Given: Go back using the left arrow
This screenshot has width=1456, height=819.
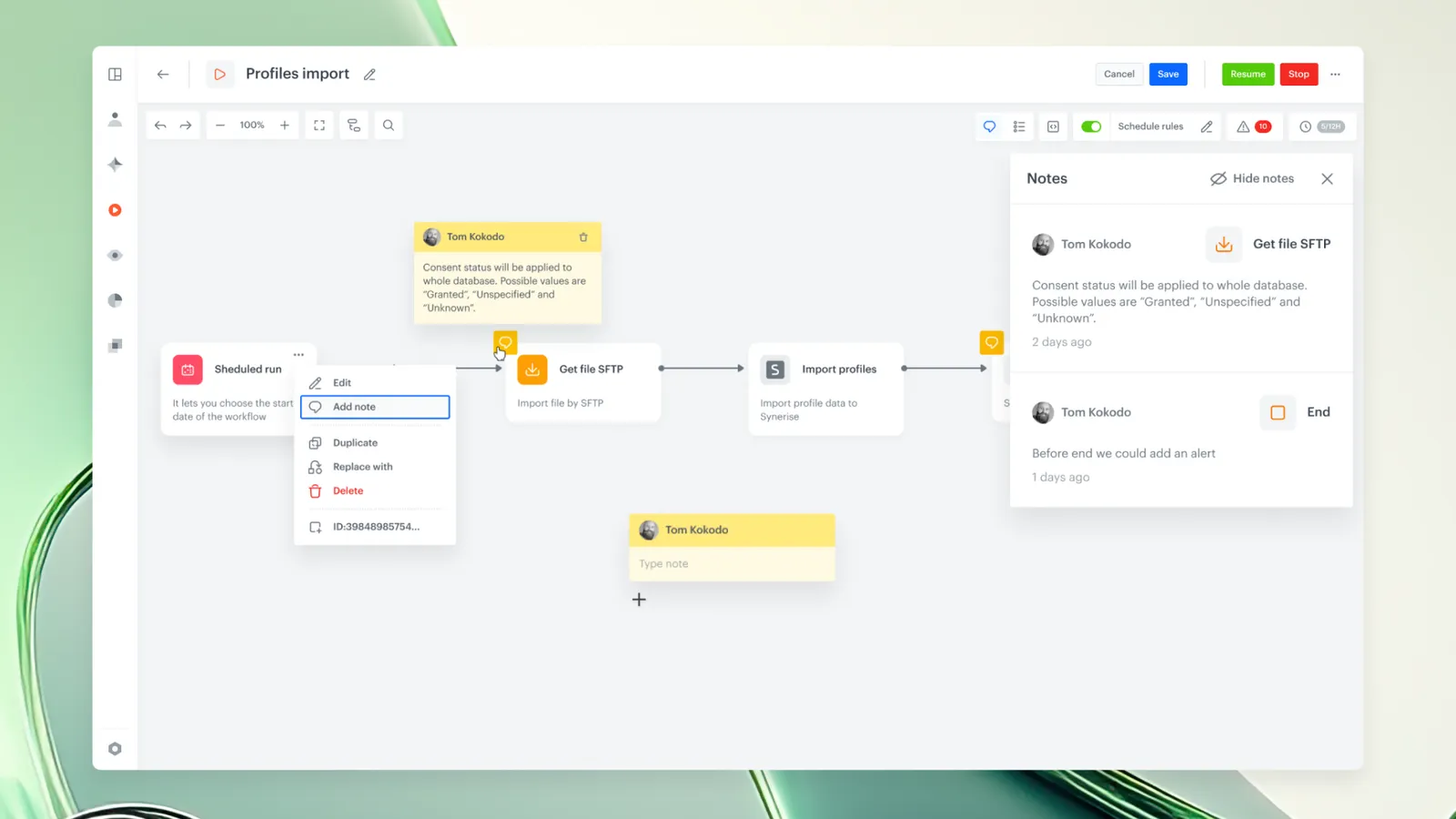Looking at the screenshot, I should point(163,75).
